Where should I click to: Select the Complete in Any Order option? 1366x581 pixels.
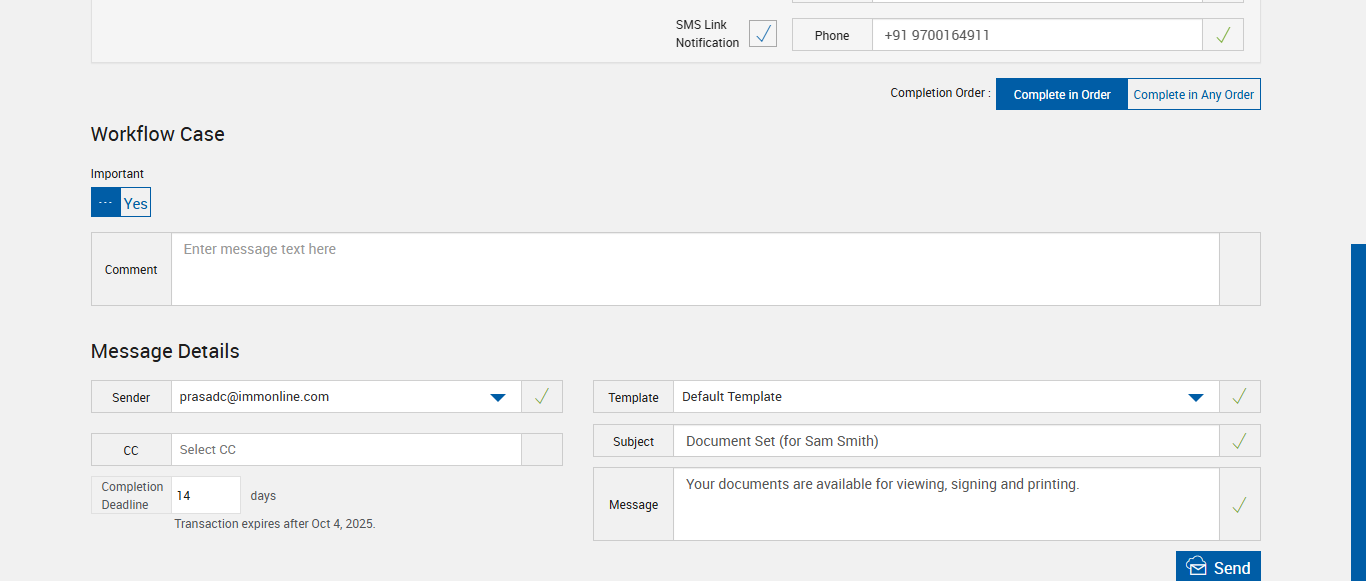pyautogui.click(x=1193, y=95)
